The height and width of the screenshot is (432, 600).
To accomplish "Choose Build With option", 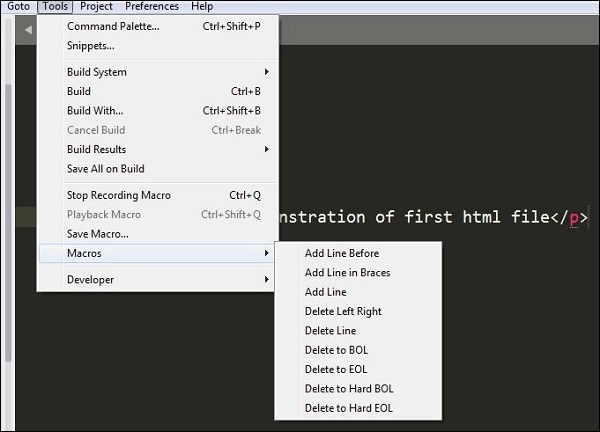I will (x=95, y=111).
